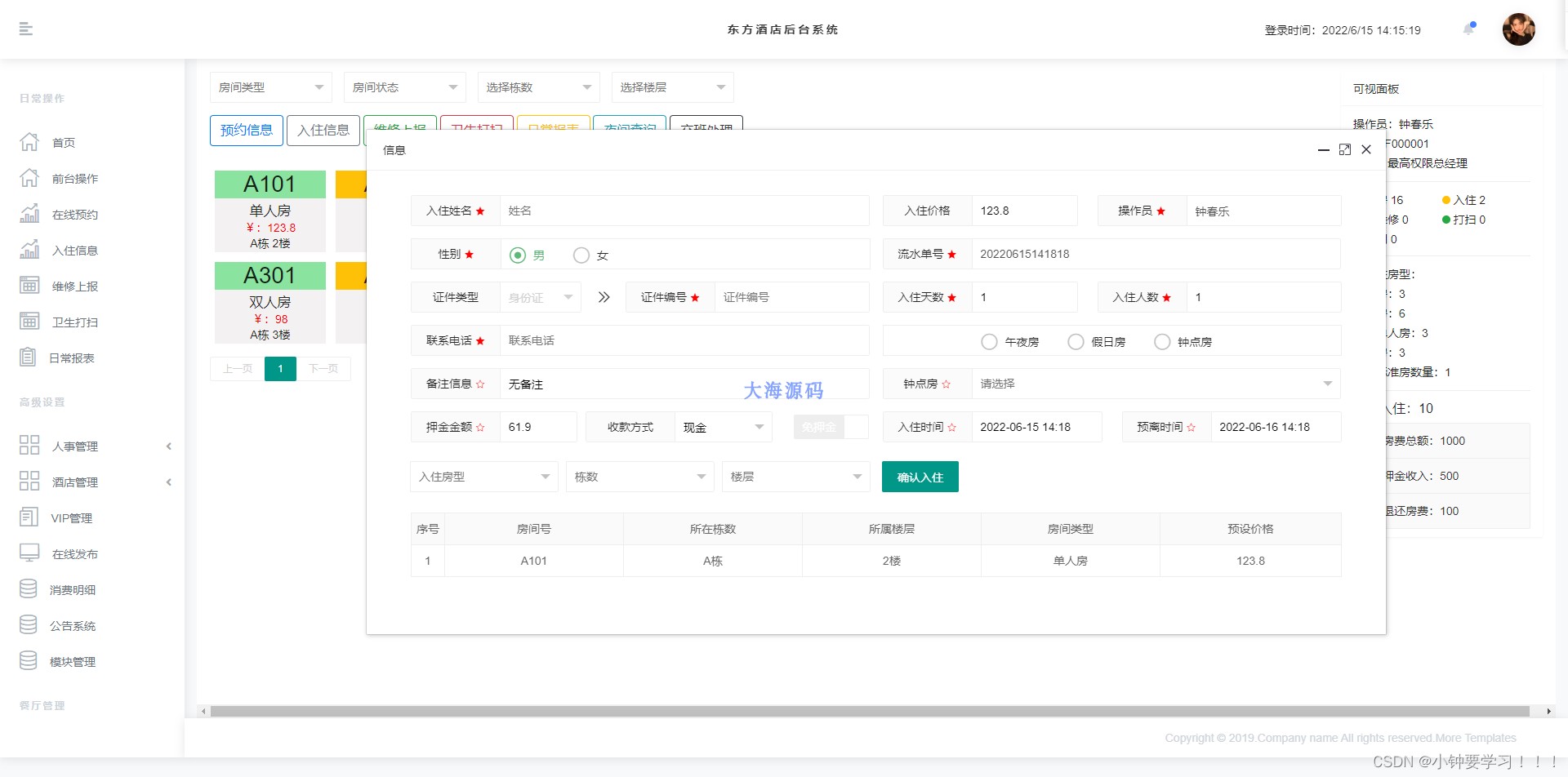The width and height of the screenshot is (1568, 777).
Task: Click the 首页 home icon
Action: [x=29, y=142]
